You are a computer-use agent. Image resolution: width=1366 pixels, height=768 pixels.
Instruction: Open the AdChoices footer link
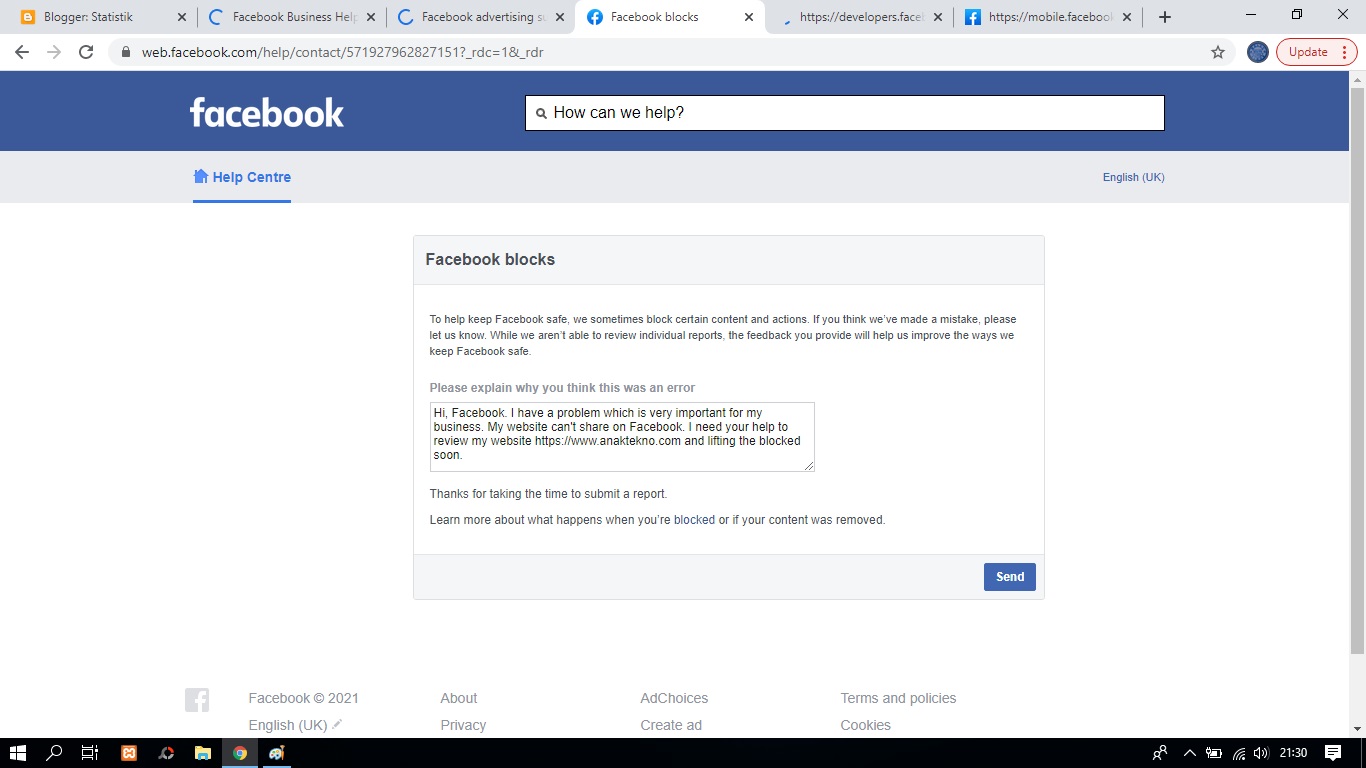click(674, 698)
